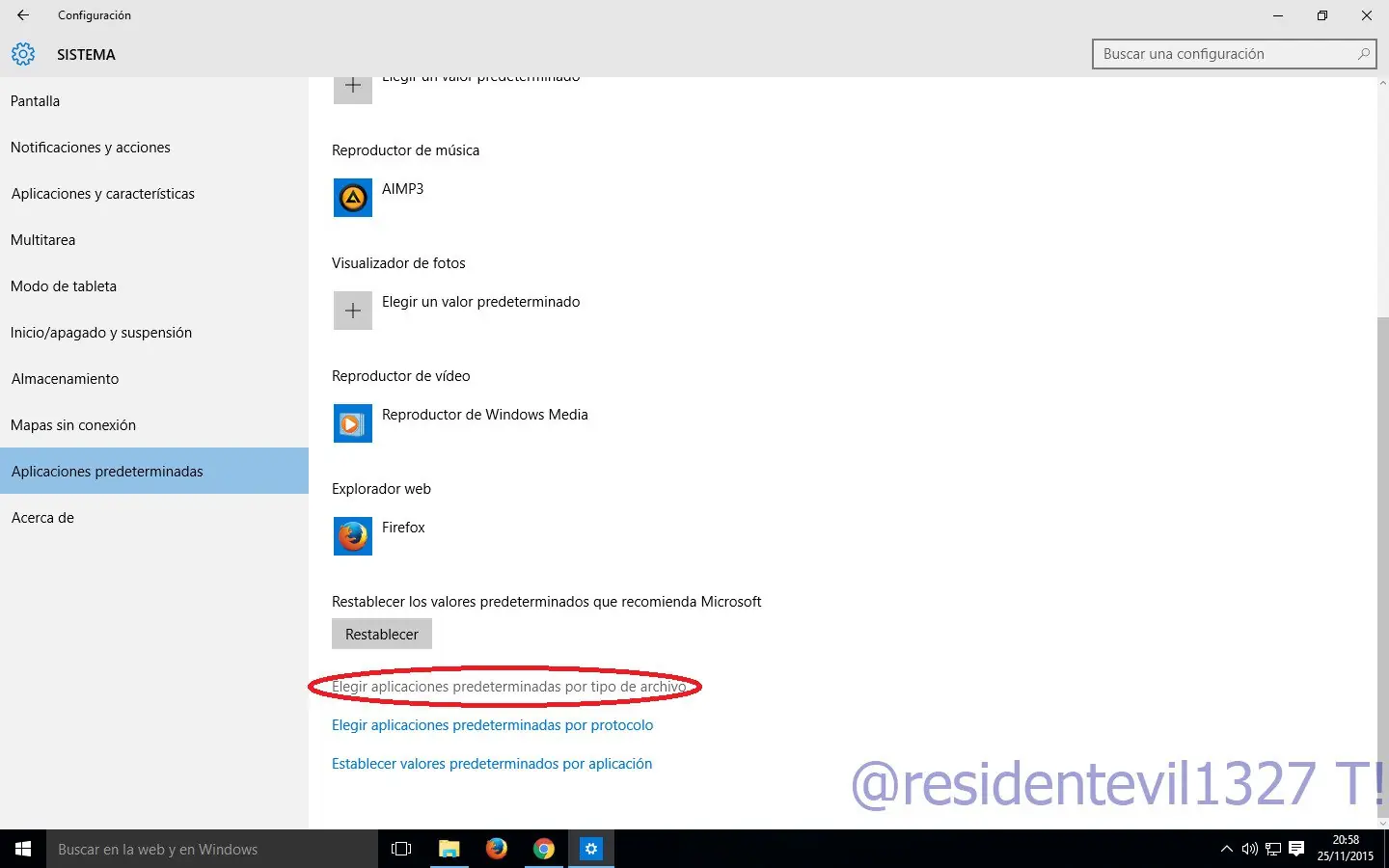The height and width of the screenshot is (868, 1389).
Task: Open the Windows Start menu
Action: tap(23, 849)
